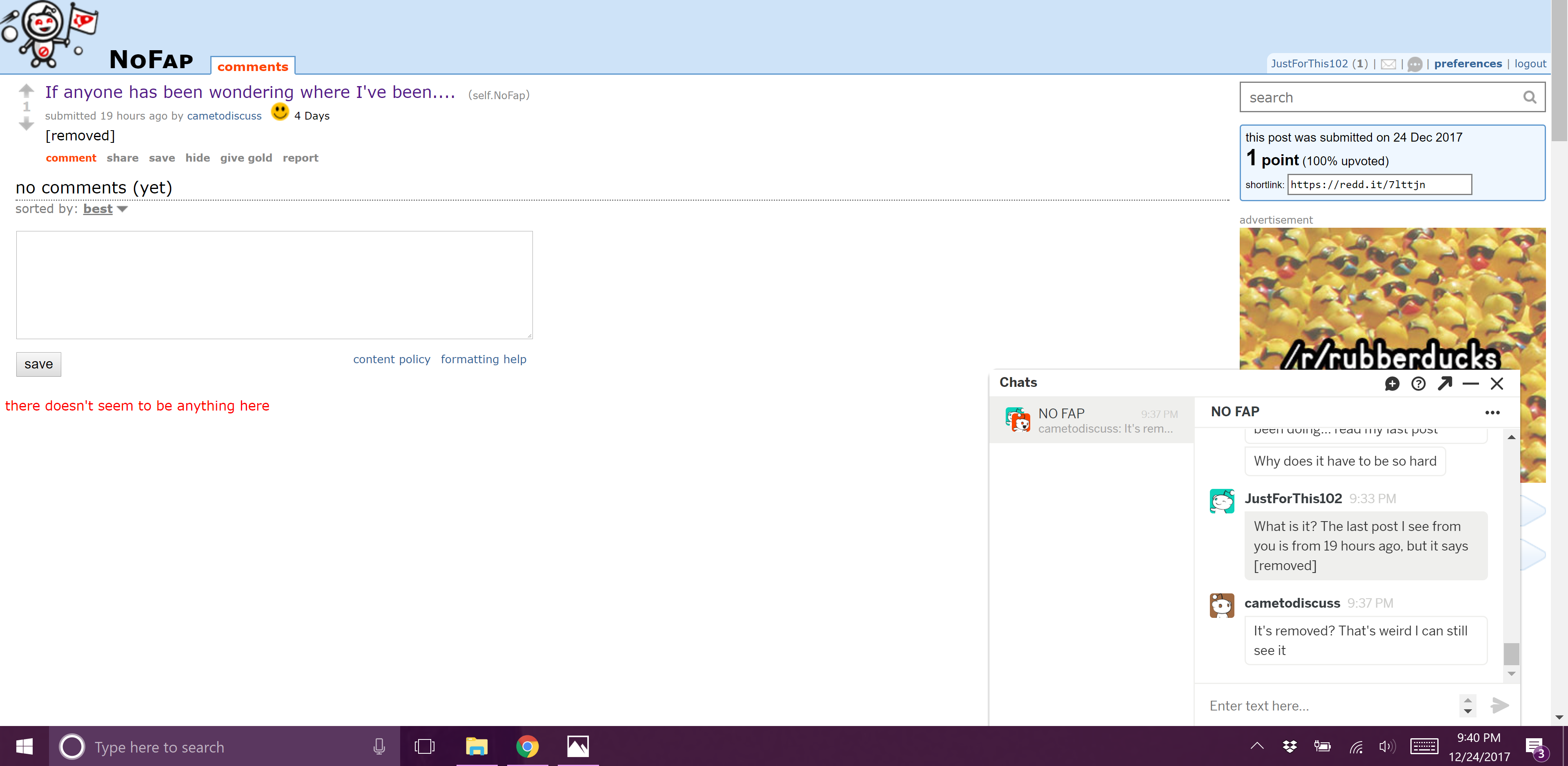The width and height of the screenshot is (1568, 766).
Task: Click the page vertical scrollbar thumb
Action: coord(1560,71)
